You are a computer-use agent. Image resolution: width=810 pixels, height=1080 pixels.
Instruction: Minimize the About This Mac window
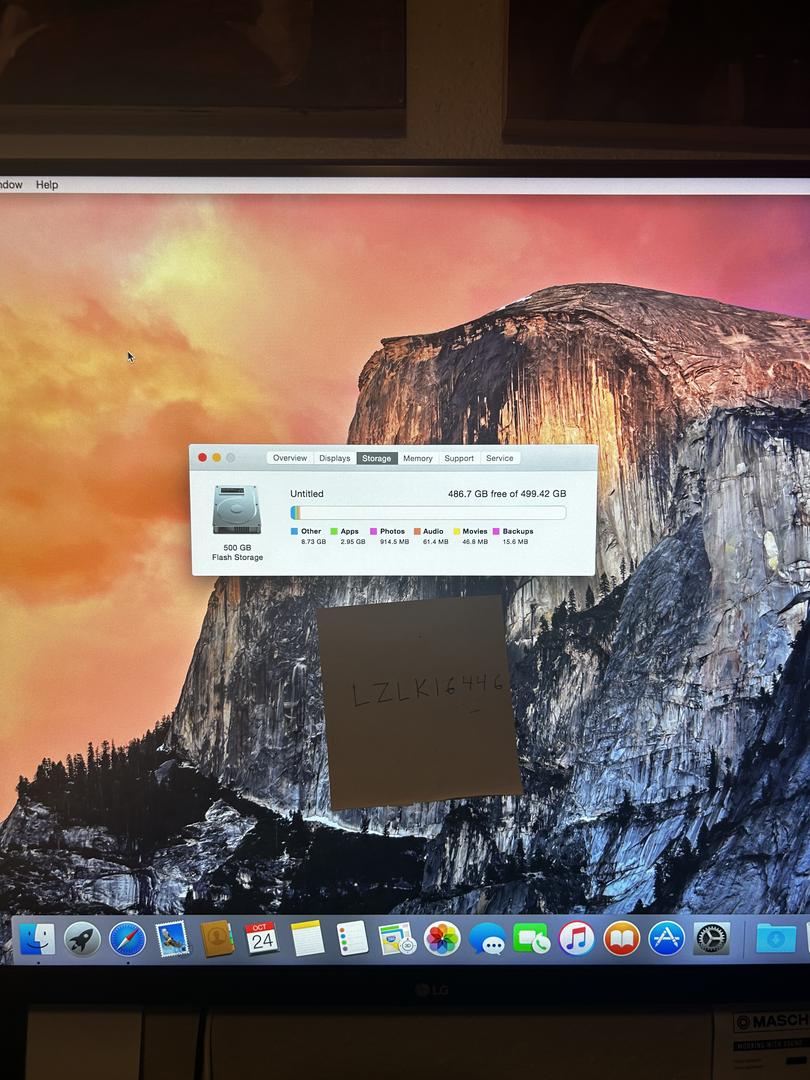click(216, 457)
